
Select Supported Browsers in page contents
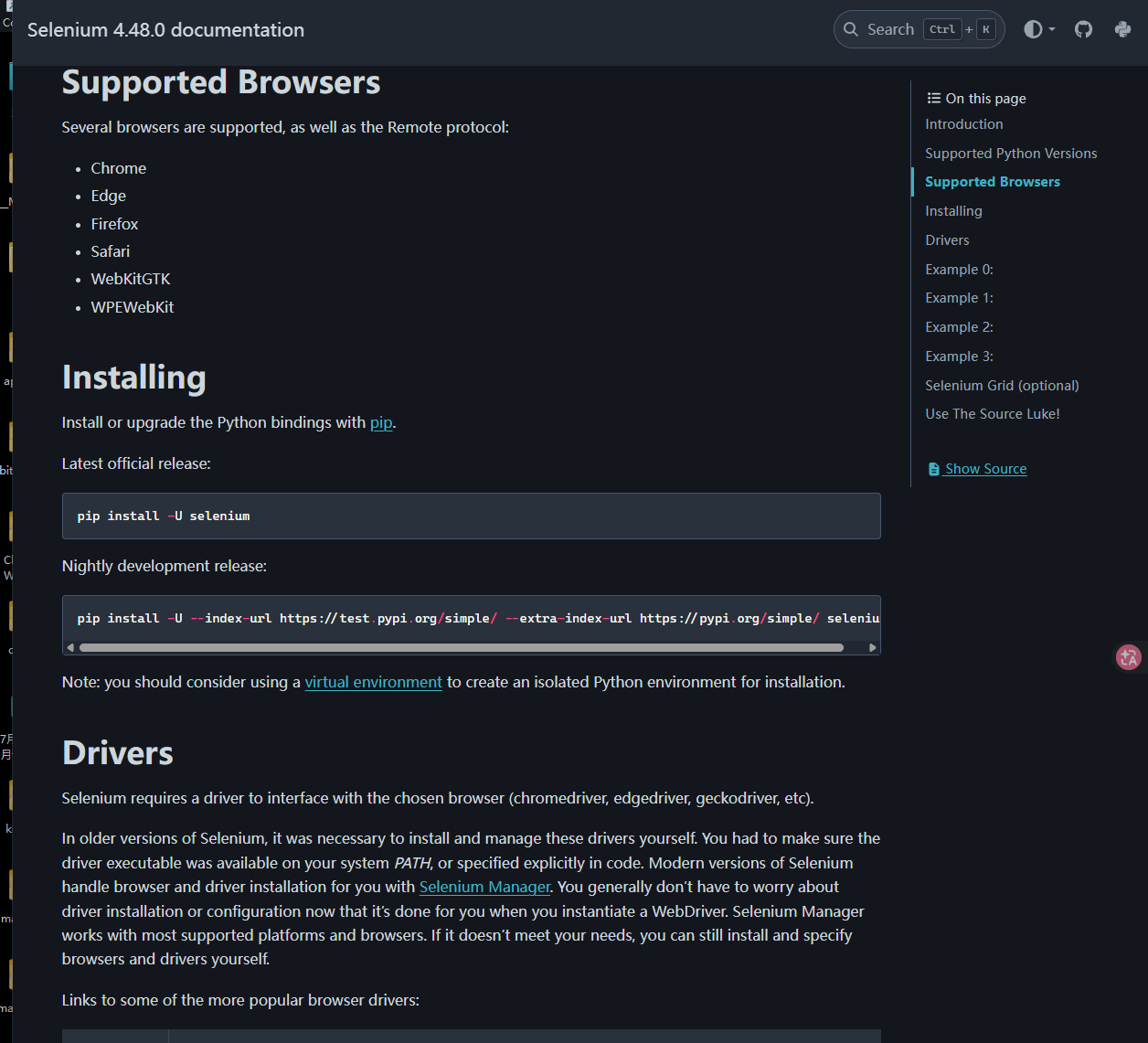click(993, 182)
